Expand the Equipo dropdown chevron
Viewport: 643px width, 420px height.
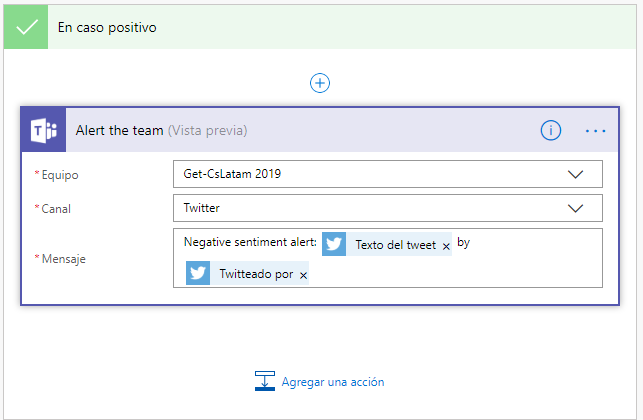[575, 174]
